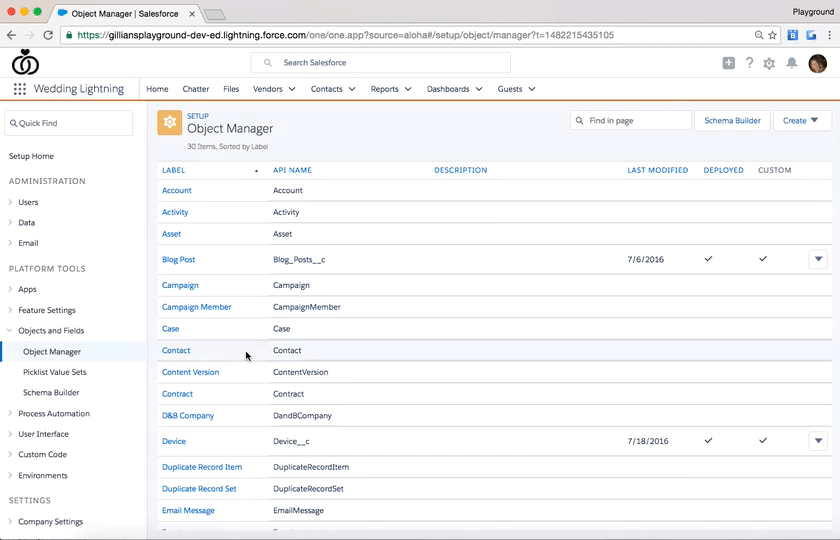This screenshot has height=540, width=840.
Task: Open the Chrome three-dot menu
Action: coord(830,35)
